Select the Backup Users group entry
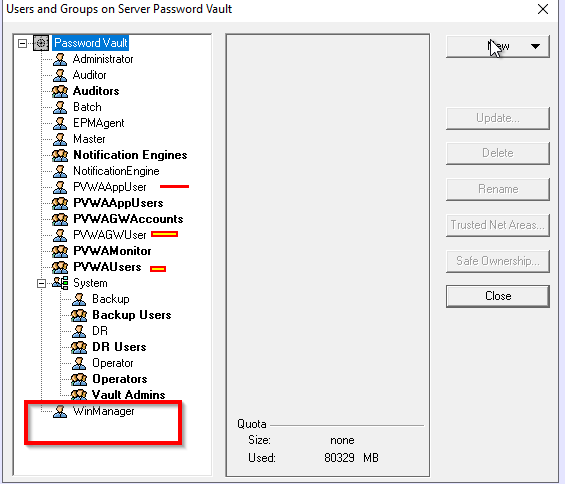The width and height of the screenshot is (565, 484). [132, 315]
